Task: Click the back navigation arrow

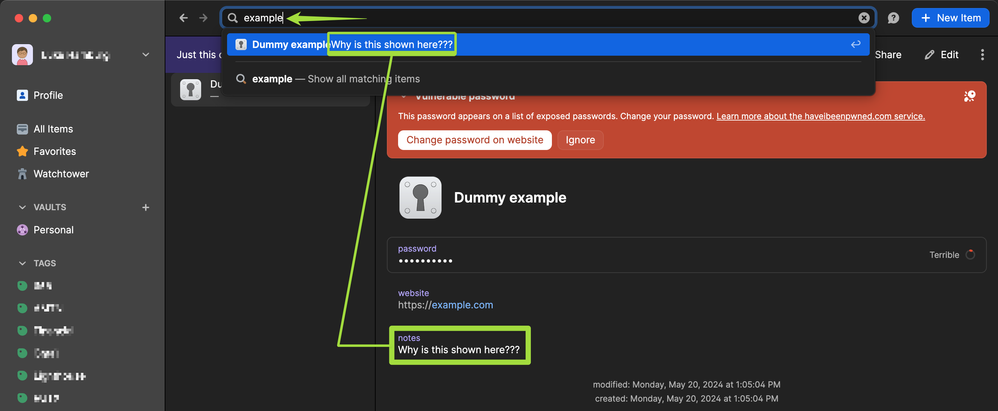Action: point(183,18)
